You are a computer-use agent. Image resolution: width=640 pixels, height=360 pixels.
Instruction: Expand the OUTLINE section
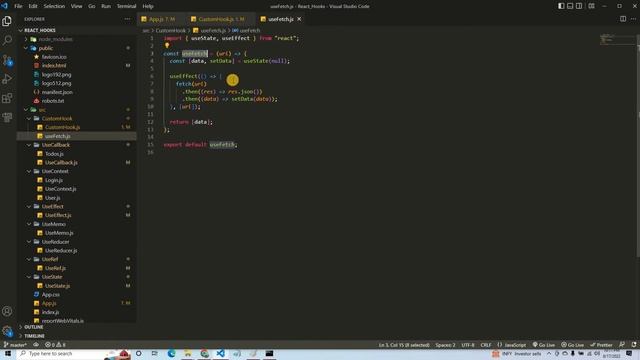(77, 327)
